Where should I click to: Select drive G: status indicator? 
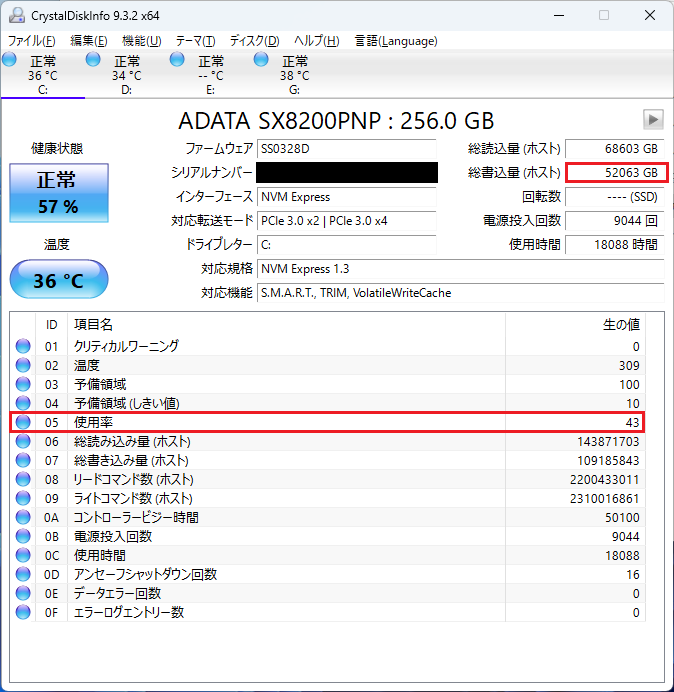pos(261,59)
